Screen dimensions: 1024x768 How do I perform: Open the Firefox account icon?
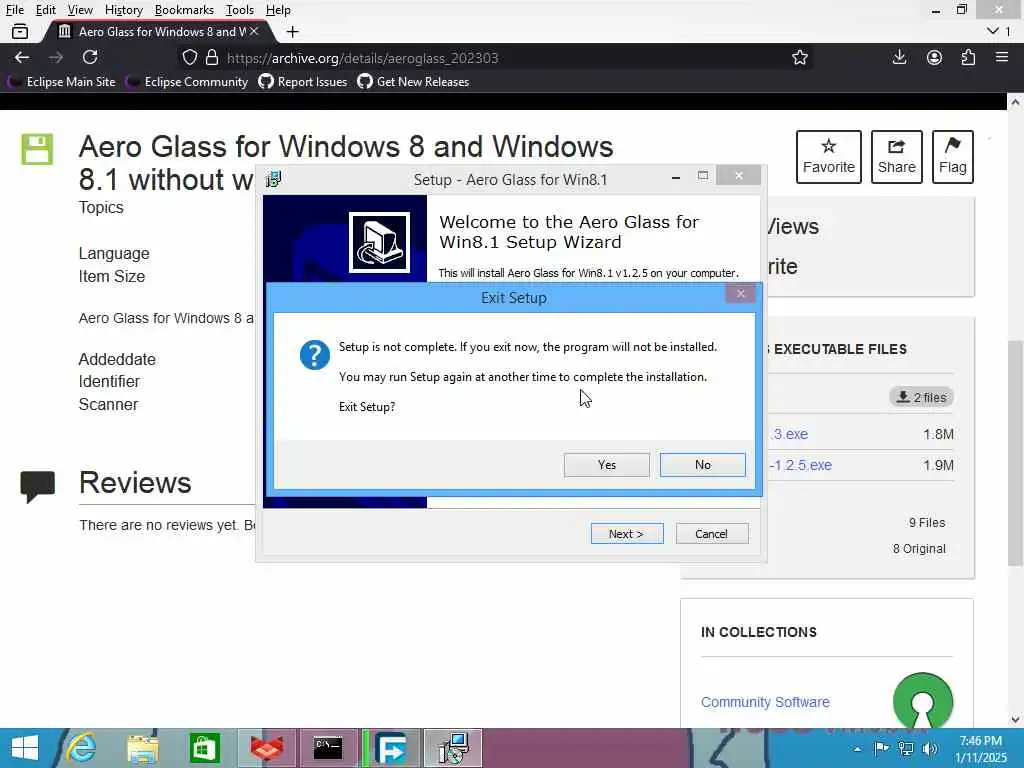934,57
